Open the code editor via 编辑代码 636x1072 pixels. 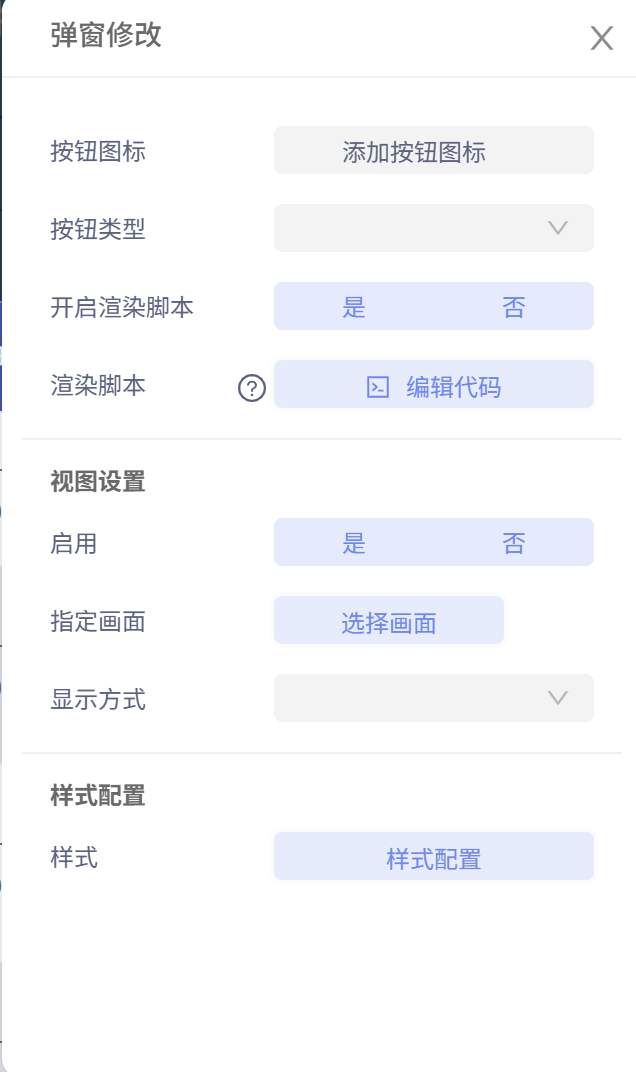433,384
